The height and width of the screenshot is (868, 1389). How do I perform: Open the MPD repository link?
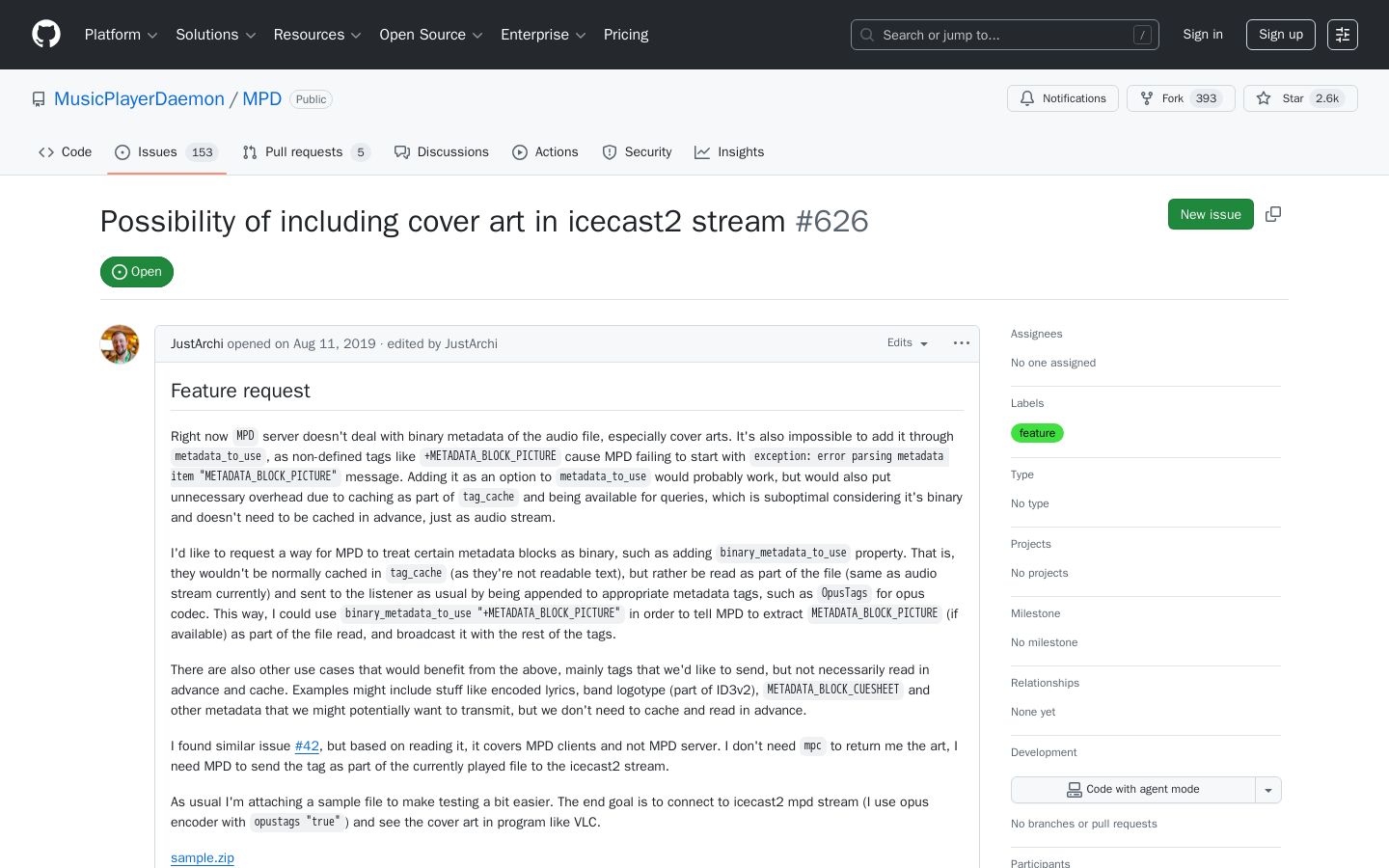coord(262,99)
